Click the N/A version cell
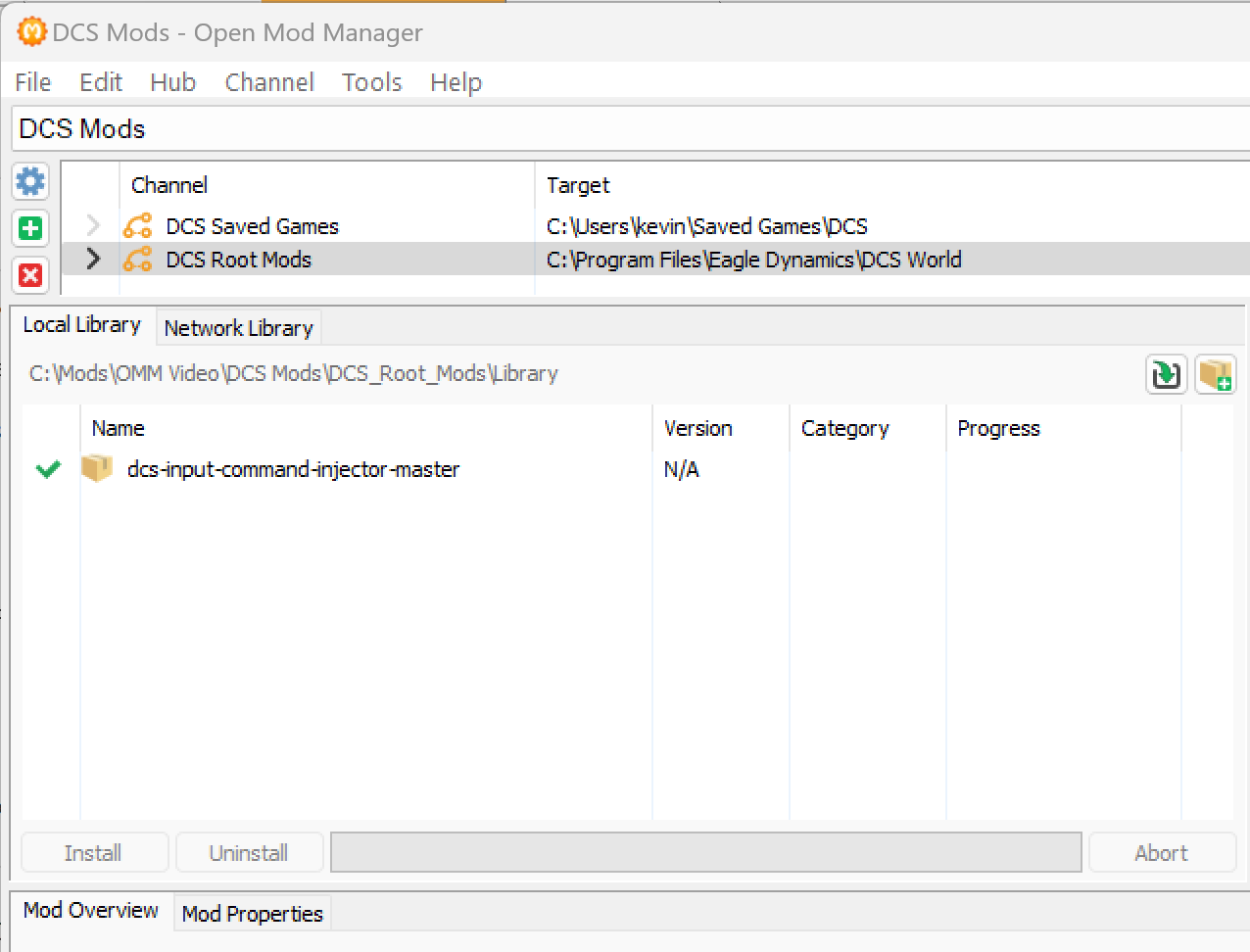 pos(682,469)
